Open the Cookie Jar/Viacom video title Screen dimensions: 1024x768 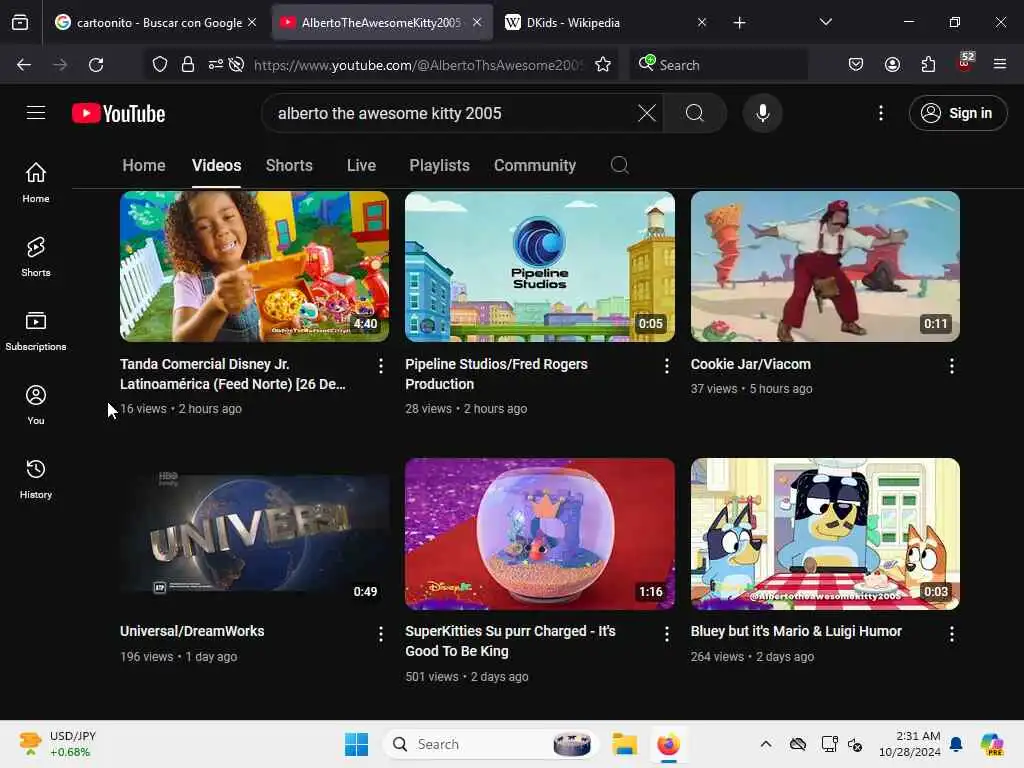[750, 364]
